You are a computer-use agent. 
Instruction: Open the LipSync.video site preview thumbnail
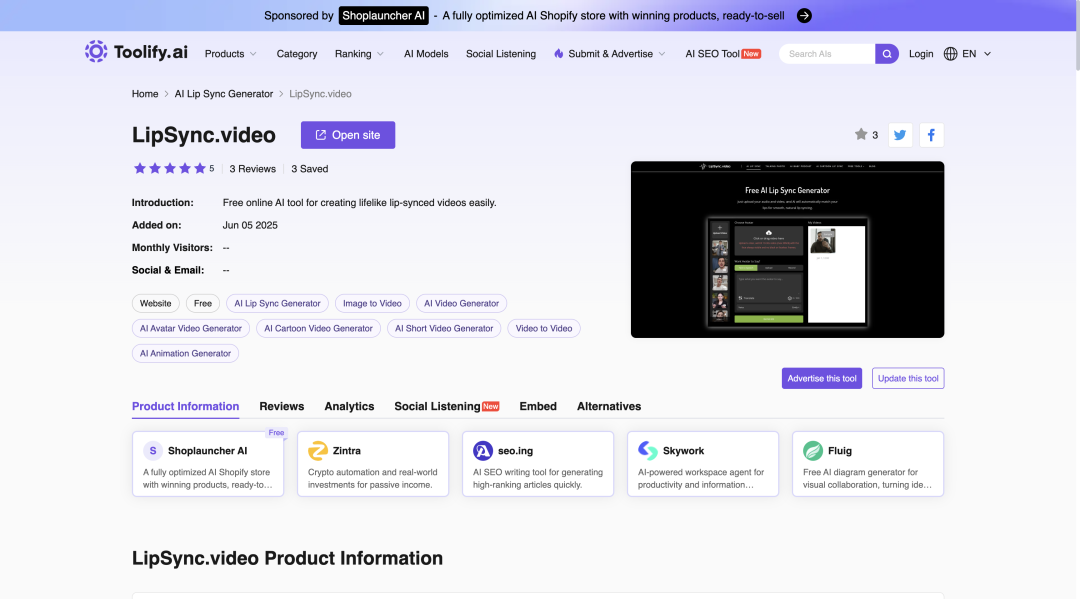787,249
